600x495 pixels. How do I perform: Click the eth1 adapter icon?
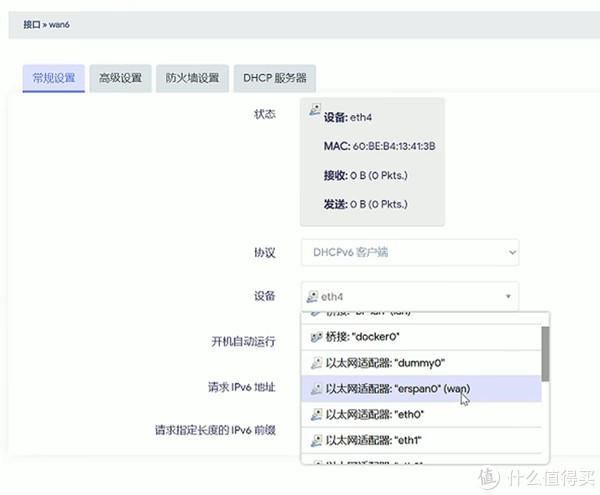(316, 440)
